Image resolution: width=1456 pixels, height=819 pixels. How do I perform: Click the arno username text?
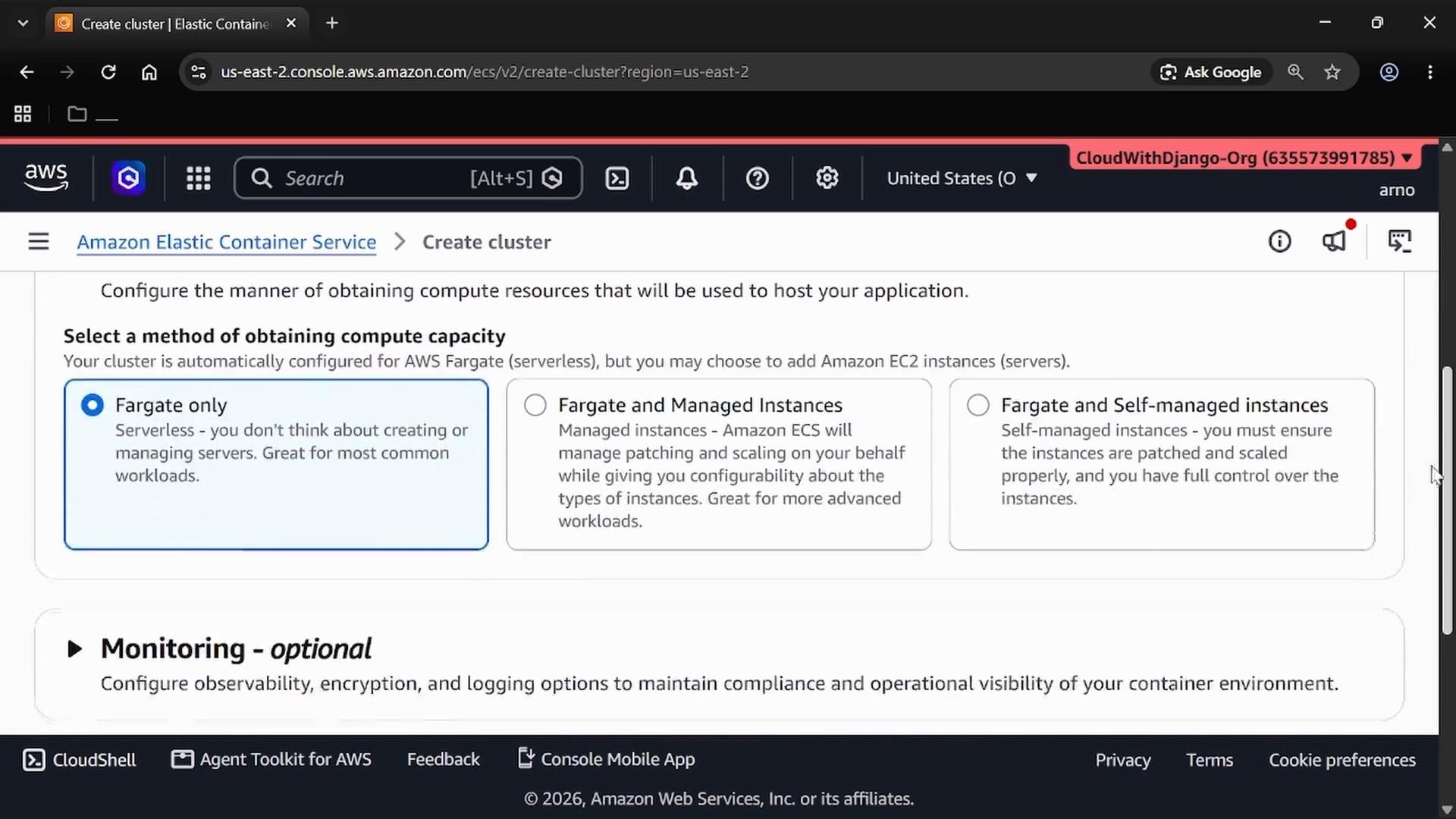coord(1397,190)
